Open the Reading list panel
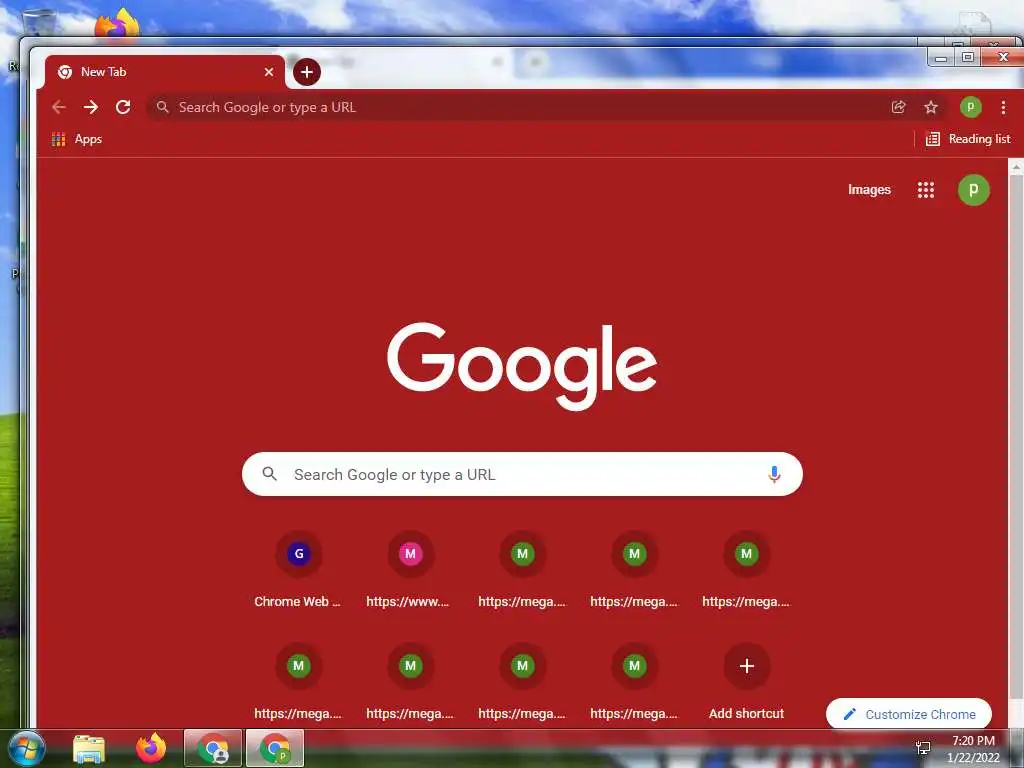The height and width of the screenshot is (768, 1024). [x=968, y=139]
